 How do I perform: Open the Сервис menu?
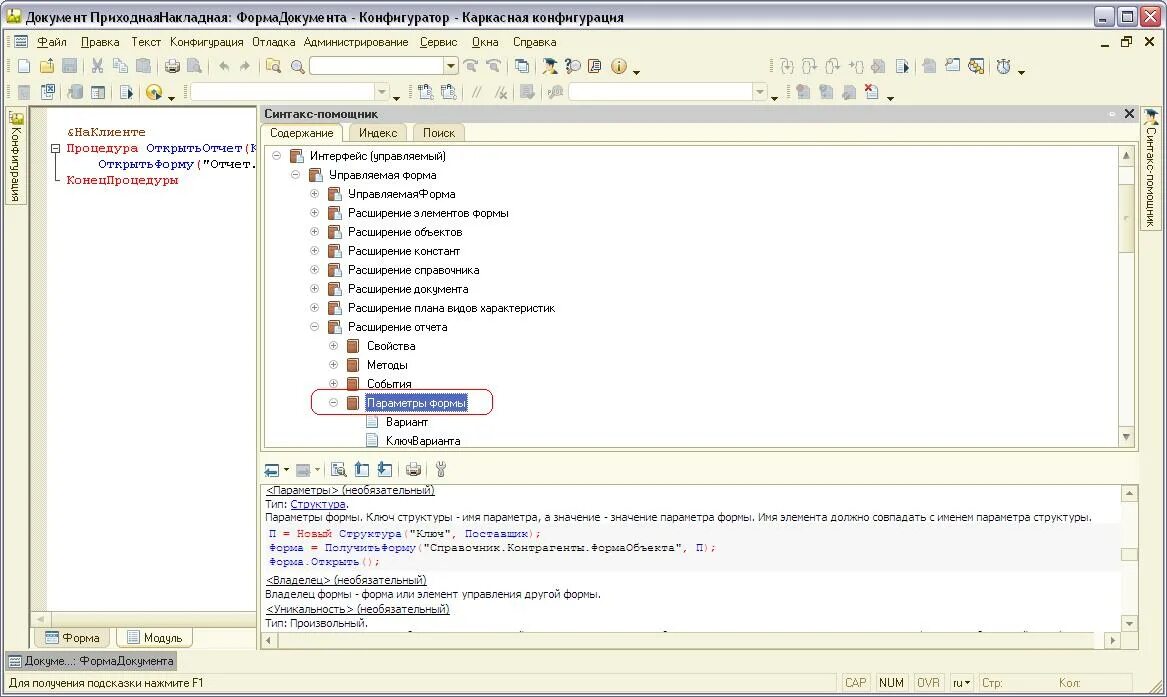[x=438, y=42]
